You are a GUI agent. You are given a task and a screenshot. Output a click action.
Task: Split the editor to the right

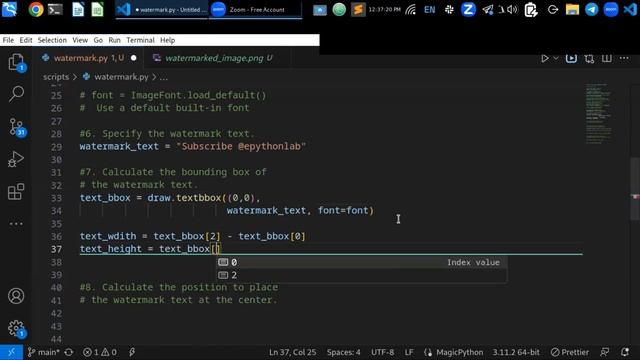click(607, 58)
